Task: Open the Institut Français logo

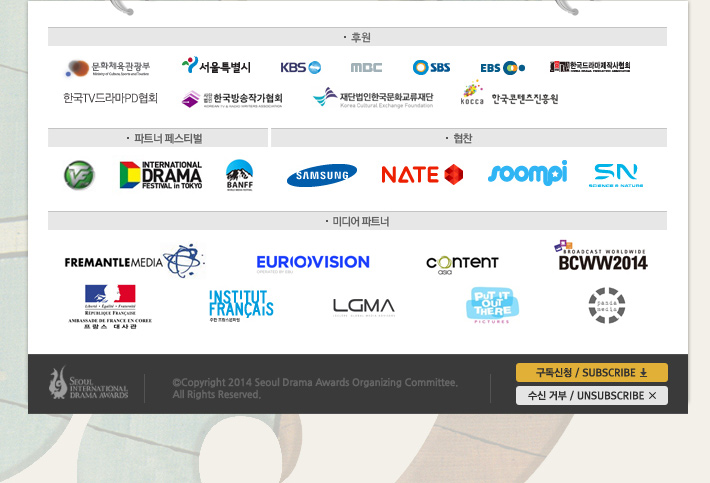Action: pyautogui.click(x=241, y=306)
